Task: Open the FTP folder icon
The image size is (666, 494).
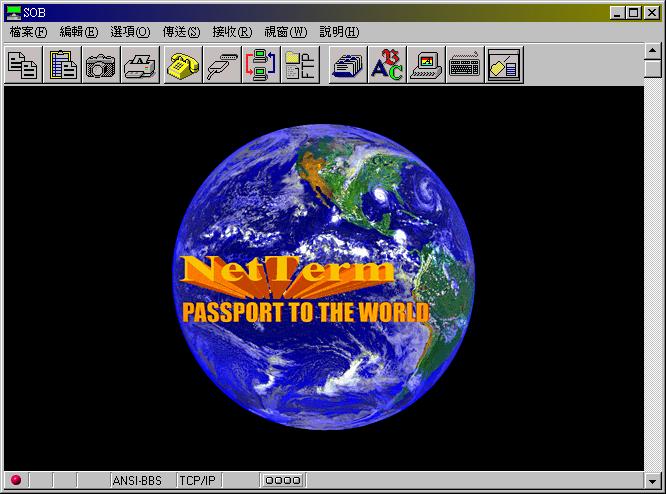Action: [300, 65]
